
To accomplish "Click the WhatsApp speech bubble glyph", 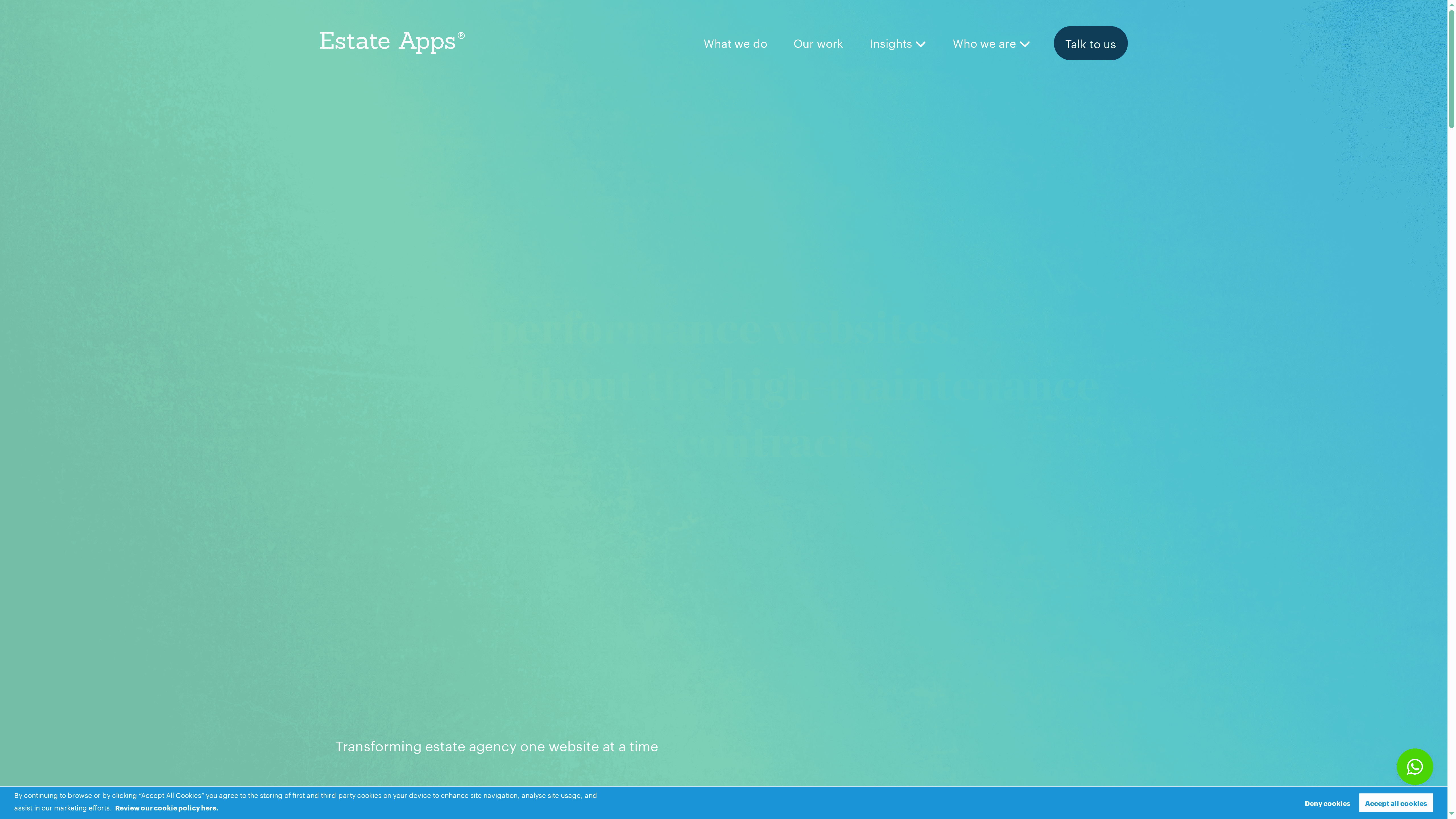I will 1415,766.
